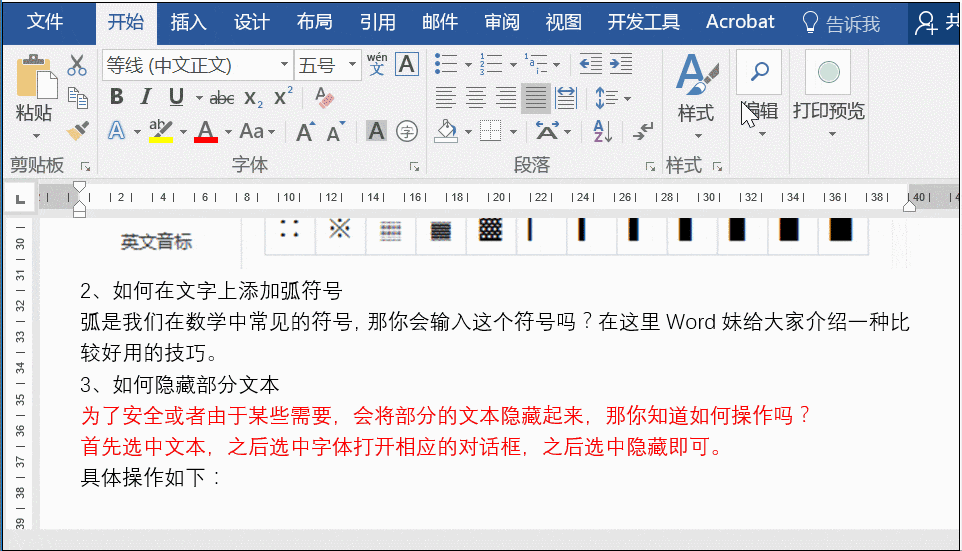
Task: Toggle Italic formatting
Action: pyautogui.click(x=145, y=97)
